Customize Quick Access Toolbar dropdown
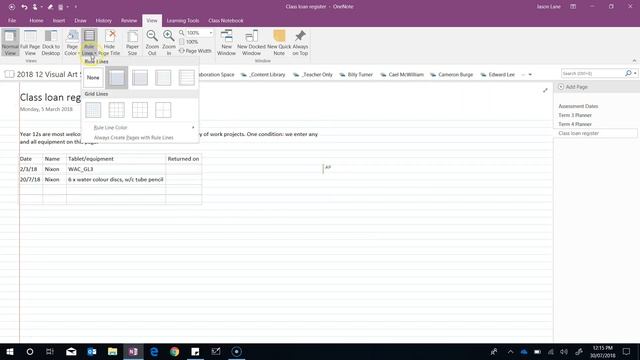Screen dimensions: 640x360 76,7
